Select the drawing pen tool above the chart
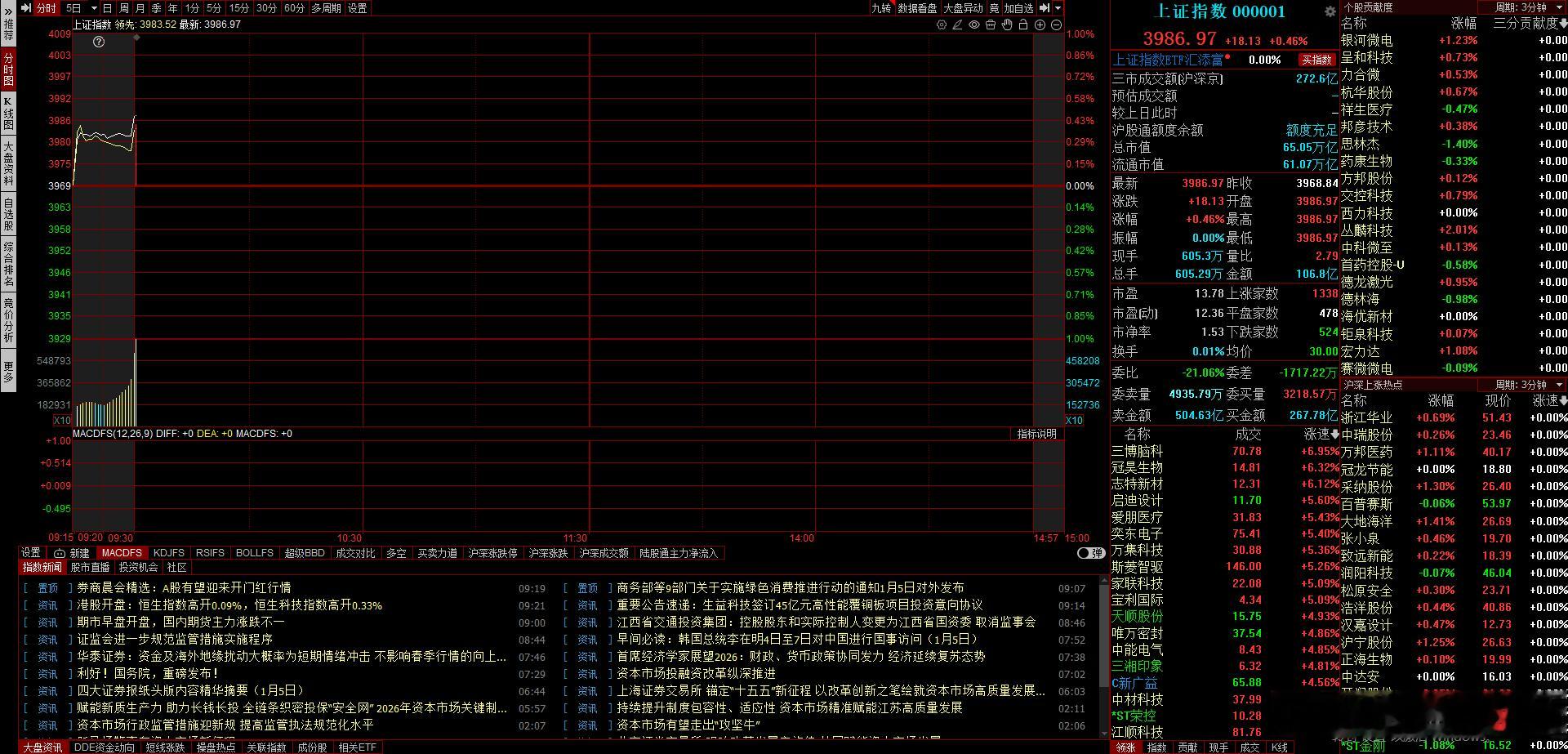The image size is (1568, 754). tap(957, 26)
